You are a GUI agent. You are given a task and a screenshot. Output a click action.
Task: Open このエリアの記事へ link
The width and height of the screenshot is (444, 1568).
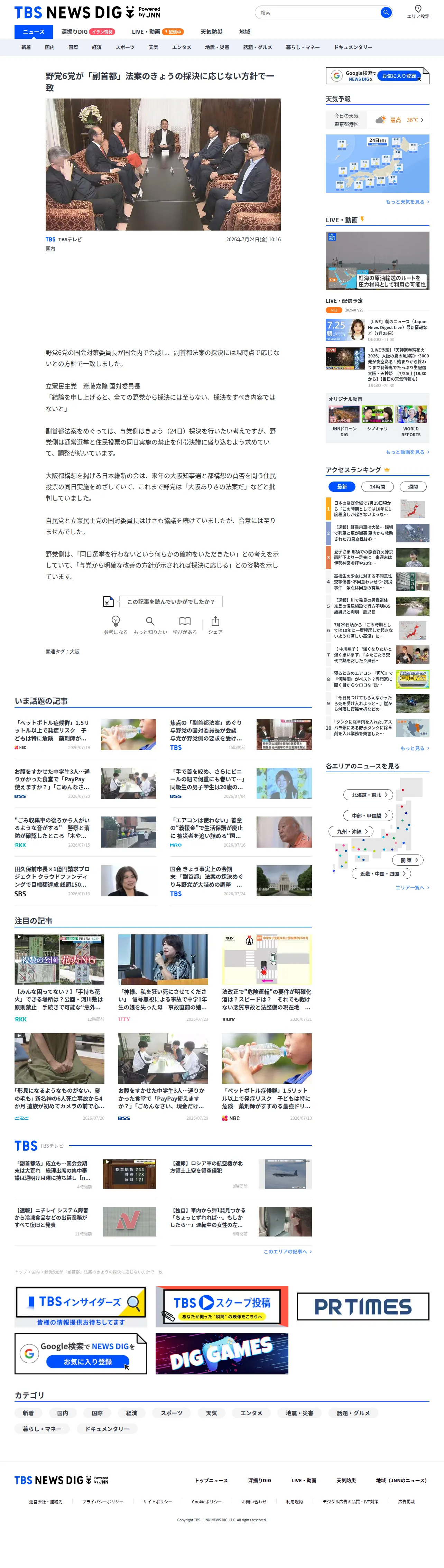287,1251
